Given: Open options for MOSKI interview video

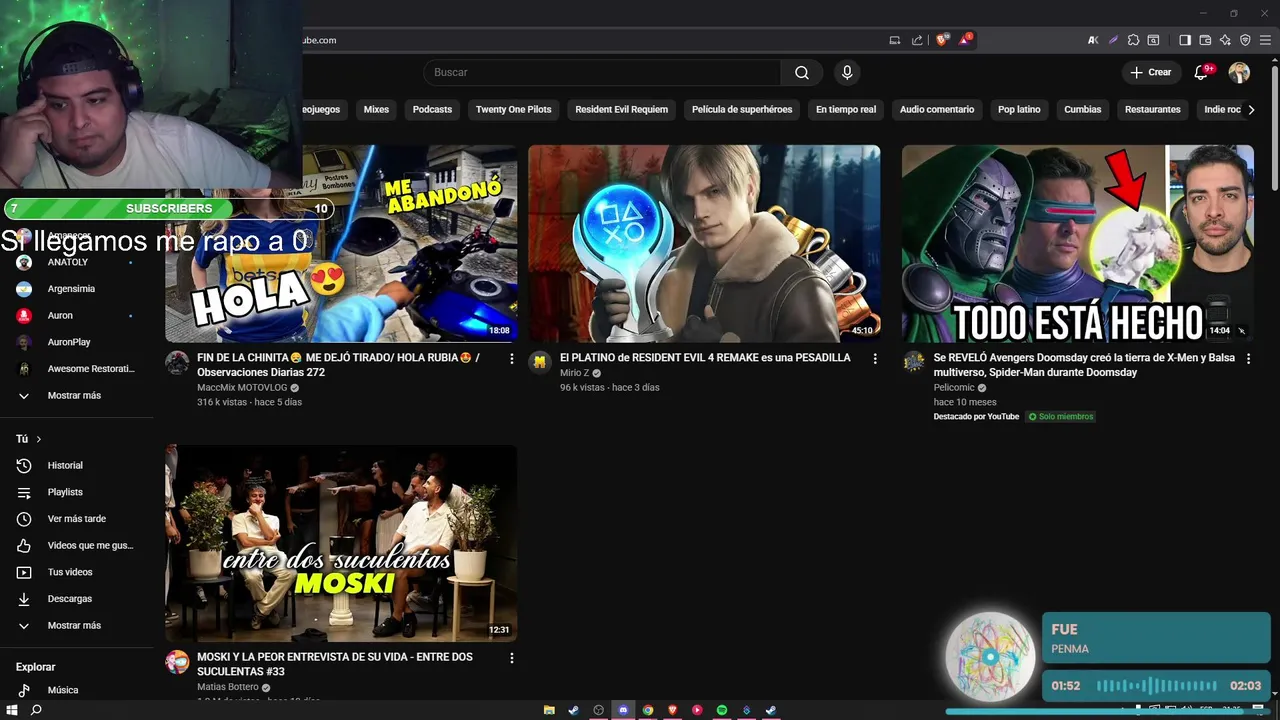Looking at the screenshot, I should 512,658.
